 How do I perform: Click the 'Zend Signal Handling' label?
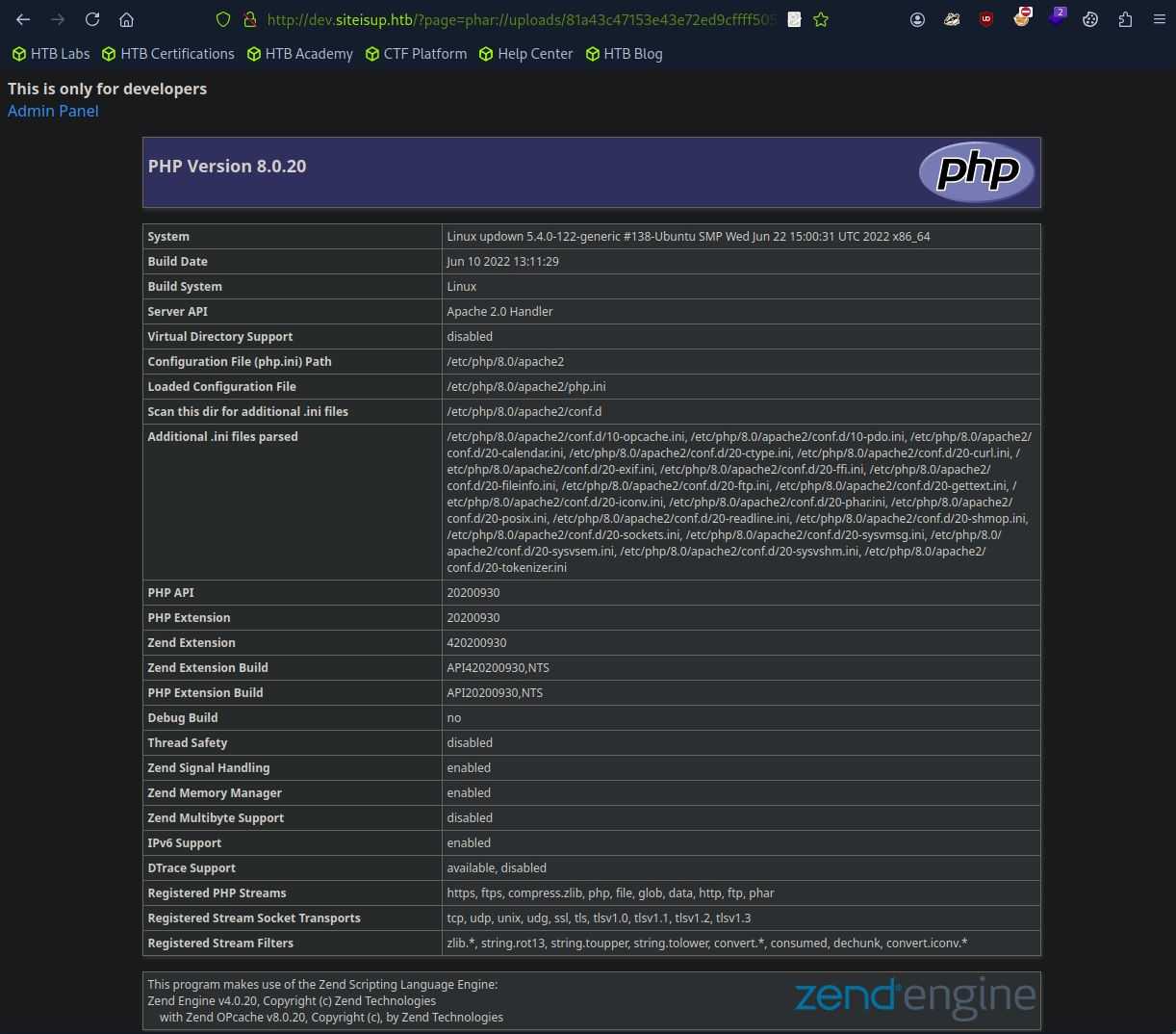point(209,767)
